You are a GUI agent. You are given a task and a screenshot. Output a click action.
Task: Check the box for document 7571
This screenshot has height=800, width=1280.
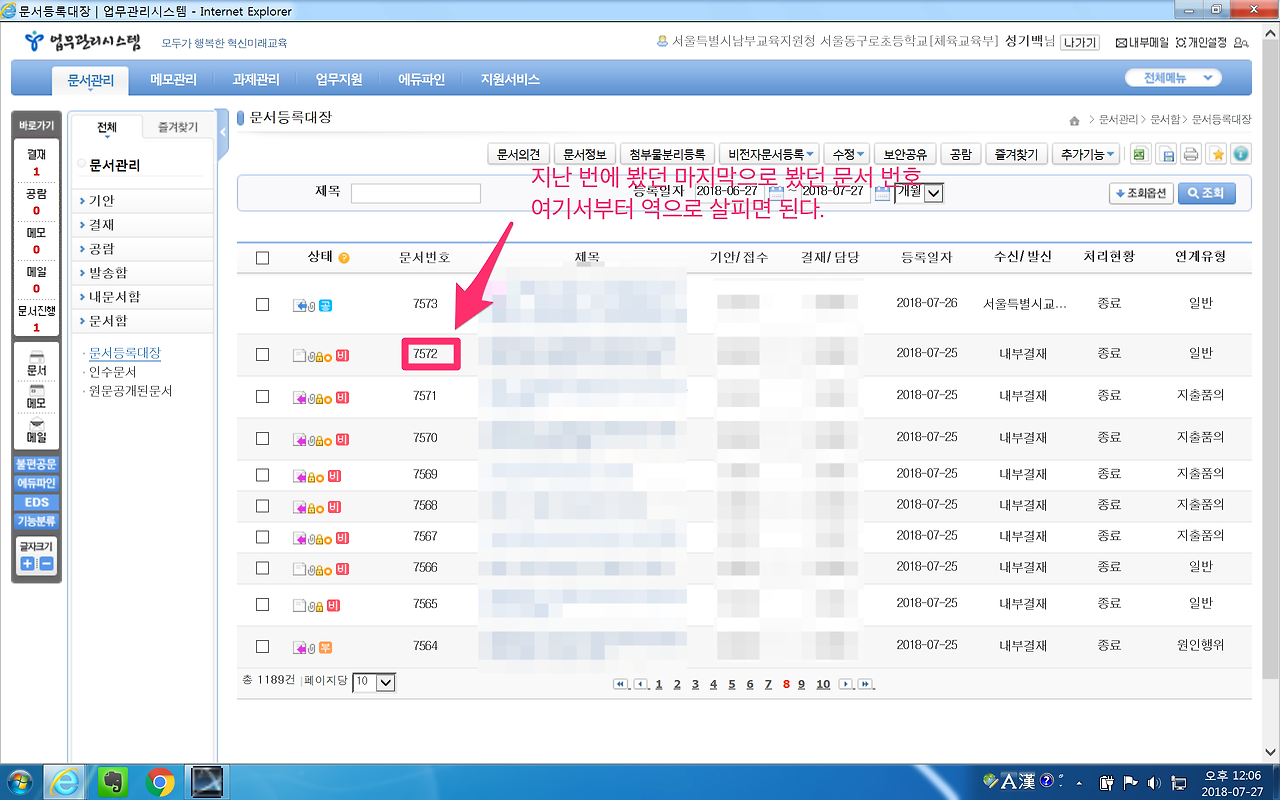pyautogui.click(x=263, y=396)
